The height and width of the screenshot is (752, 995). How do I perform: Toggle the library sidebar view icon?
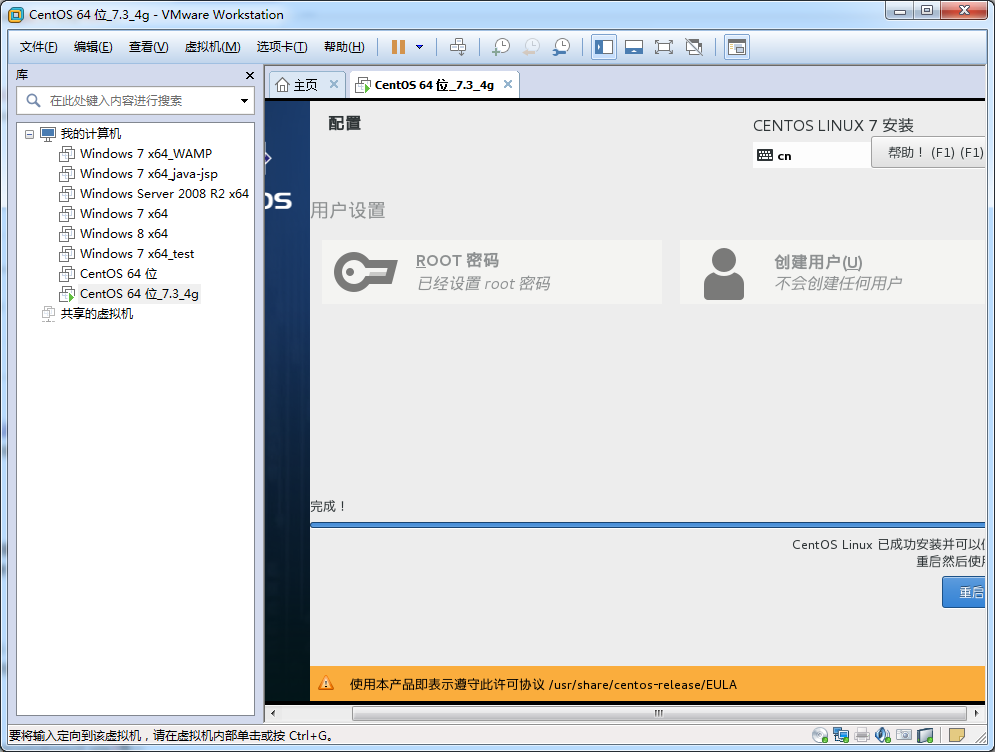coord(603,47)
